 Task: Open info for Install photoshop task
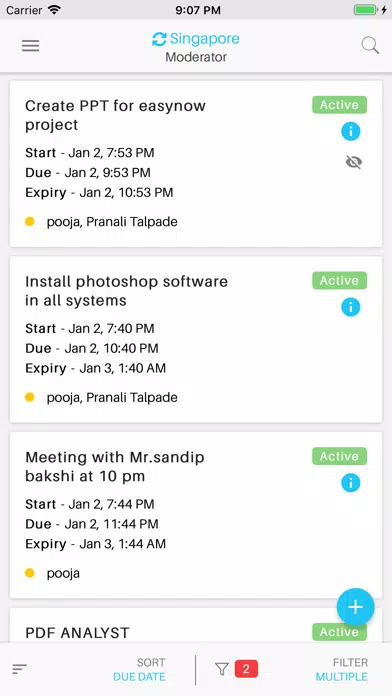tap(350, 307)
